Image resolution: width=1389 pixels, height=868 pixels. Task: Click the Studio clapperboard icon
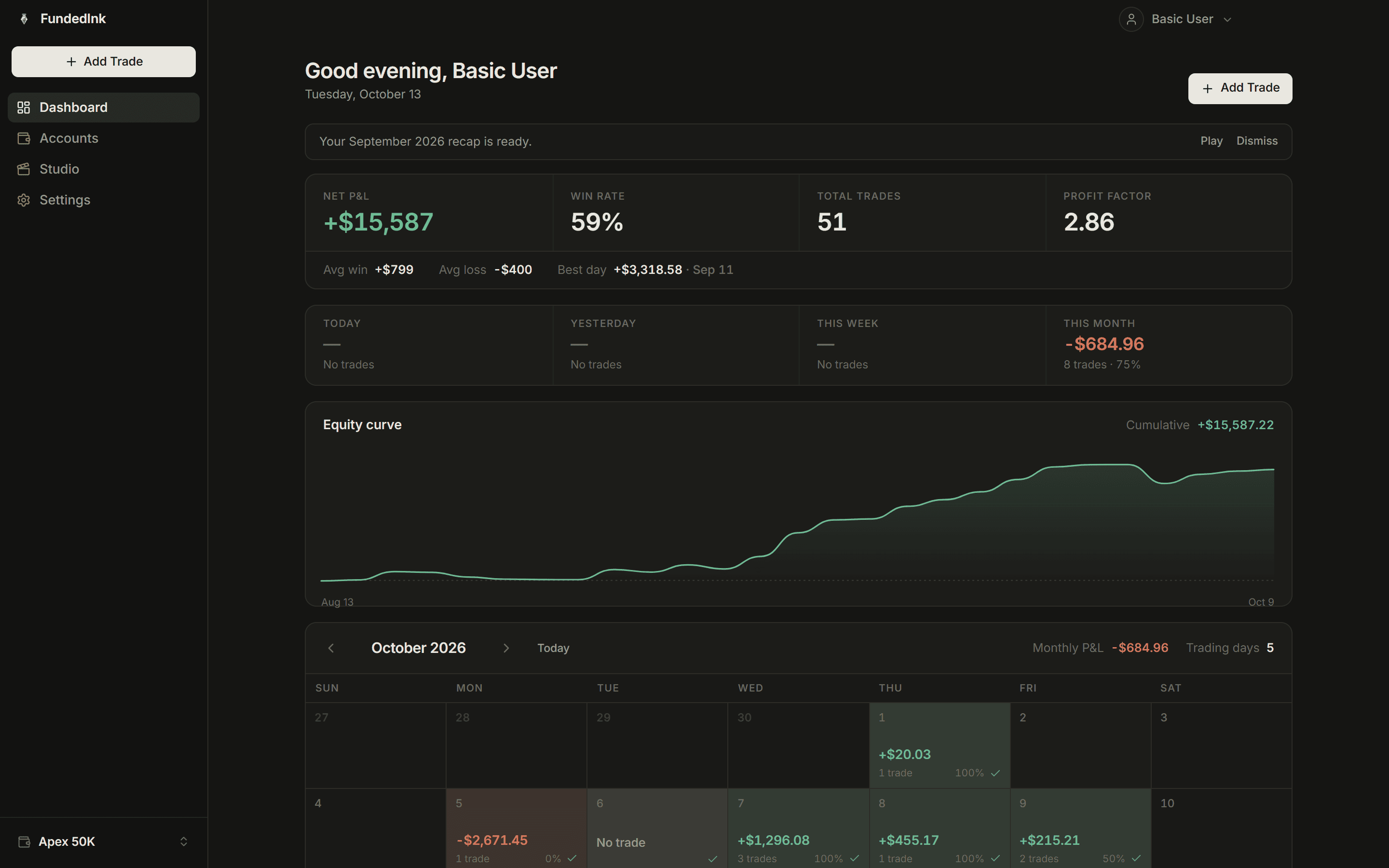[24, 169]
